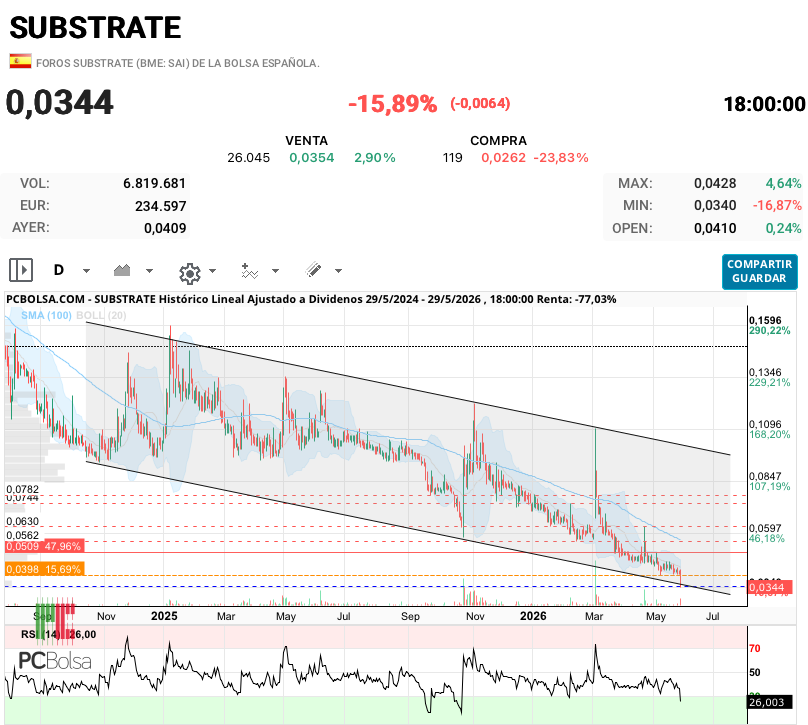Click the 2025 label on time axis
The height and width of the screenshot is (725, 808).
click(x=164, y=616)
